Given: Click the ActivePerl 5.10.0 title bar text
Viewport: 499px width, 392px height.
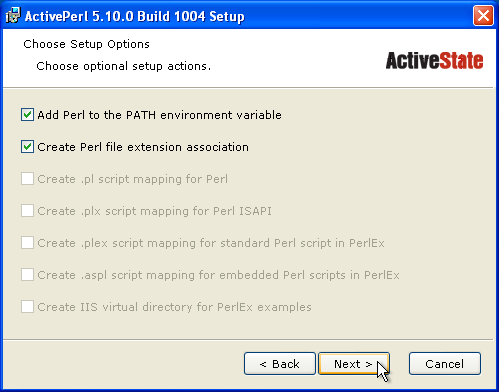Looking at the screenshot, I should [135, 16].
